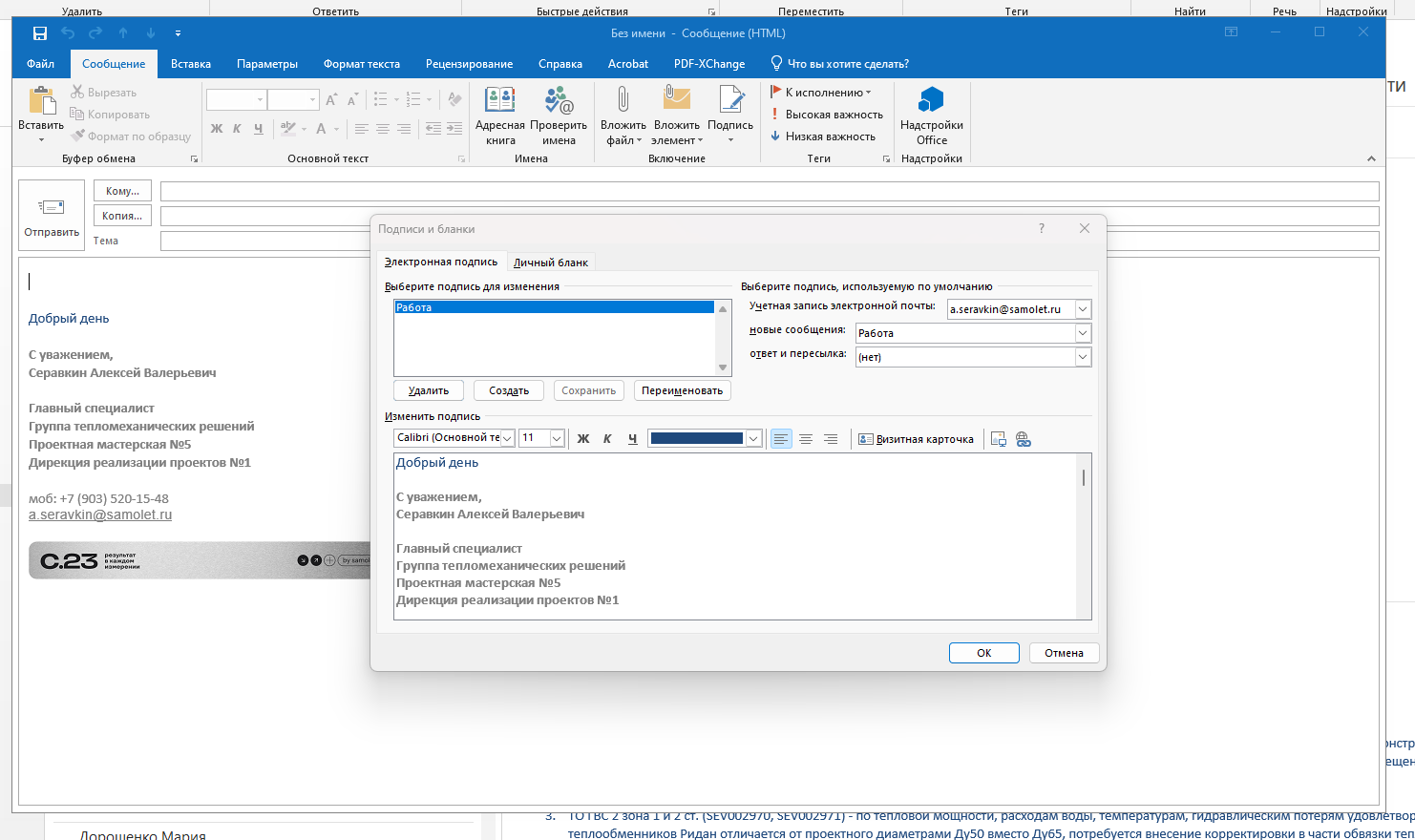Click the Delete (Удалить) signature button
Viewport: 1415px width, 840px height.
[429, 390]
